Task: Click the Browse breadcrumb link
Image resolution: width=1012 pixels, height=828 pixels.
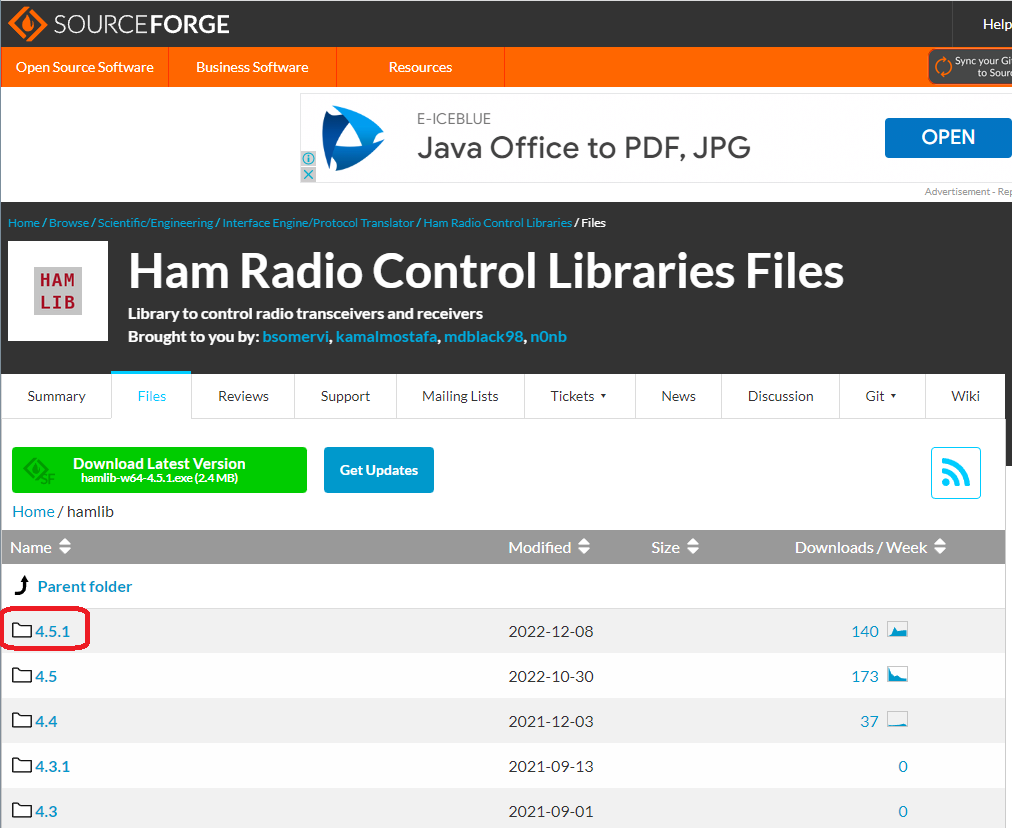Action: 69,223
